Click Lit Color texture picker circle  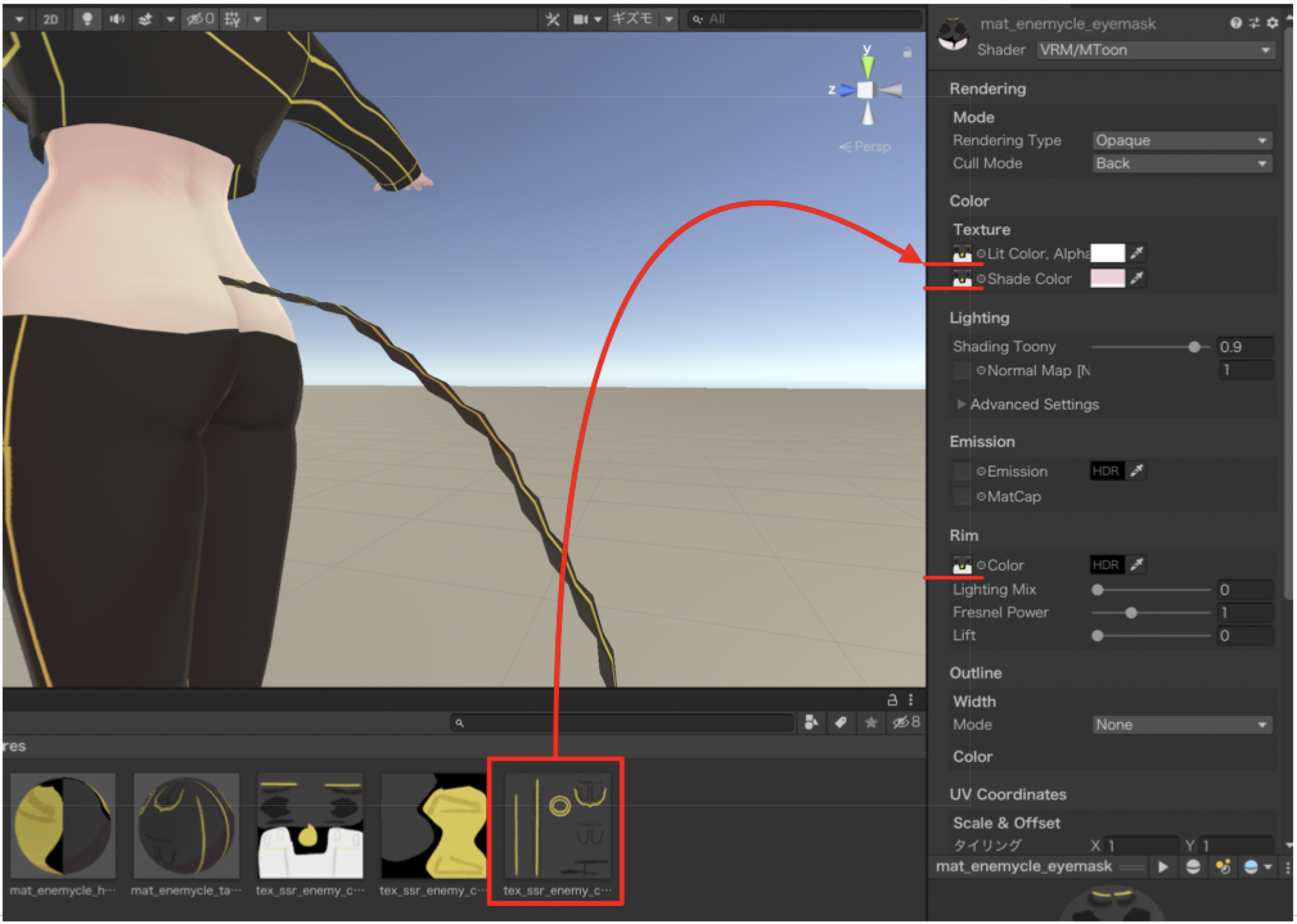point(981,253)
